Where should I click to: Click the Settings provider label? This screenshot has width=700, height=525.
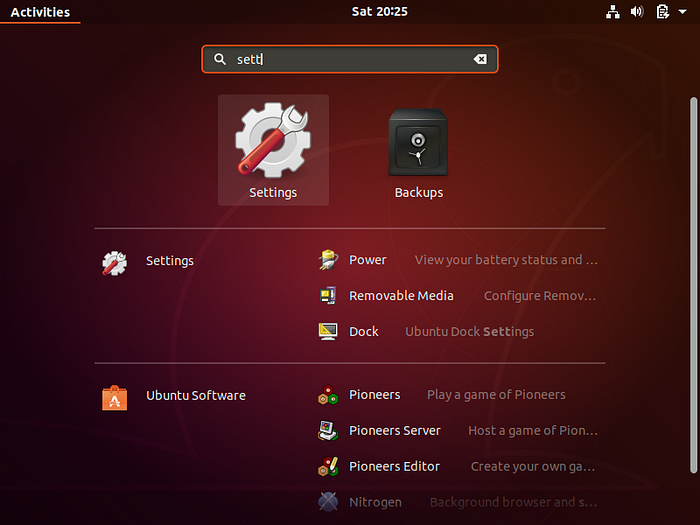[170, 261]
